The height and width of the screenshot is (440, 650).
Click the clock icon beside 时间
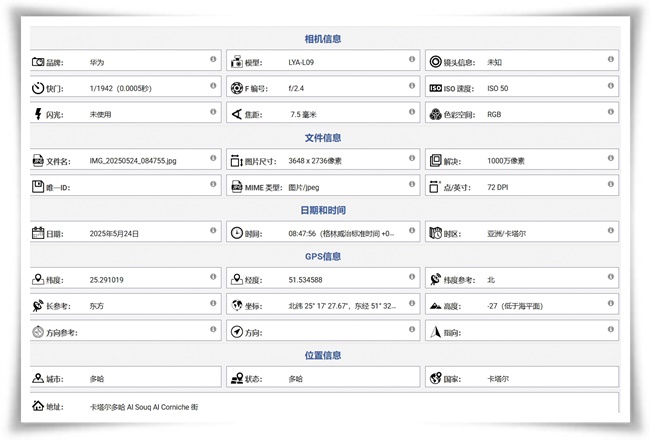237,233
